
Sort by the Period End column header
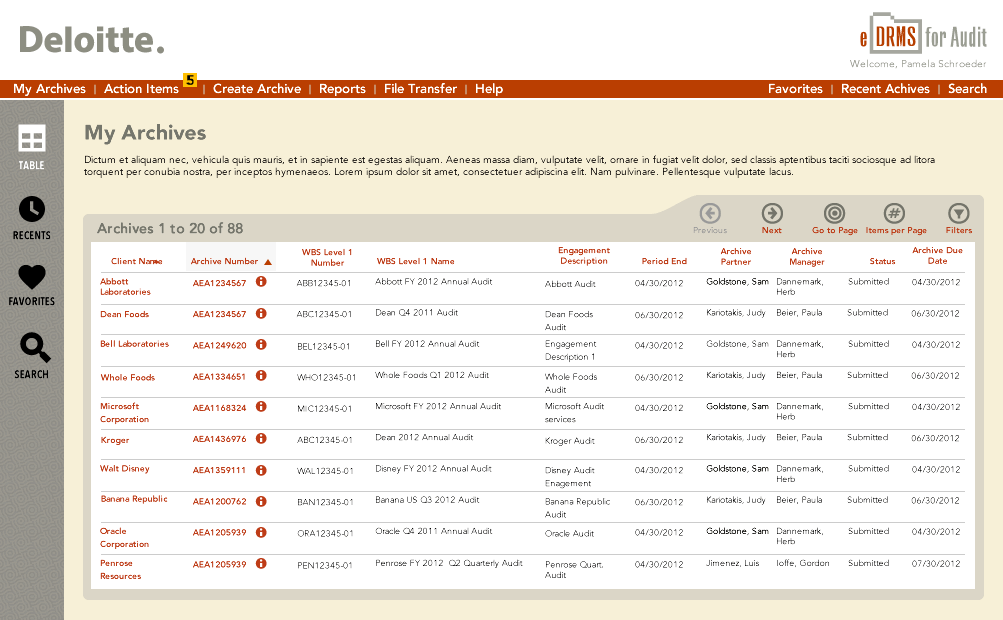coord(664,261)
